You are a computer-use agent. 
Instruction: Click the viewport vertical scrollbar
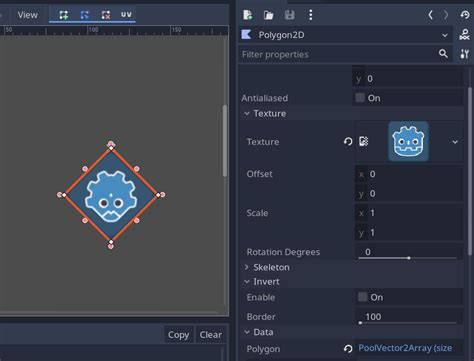pyautogui.click(x=225, y=141)
